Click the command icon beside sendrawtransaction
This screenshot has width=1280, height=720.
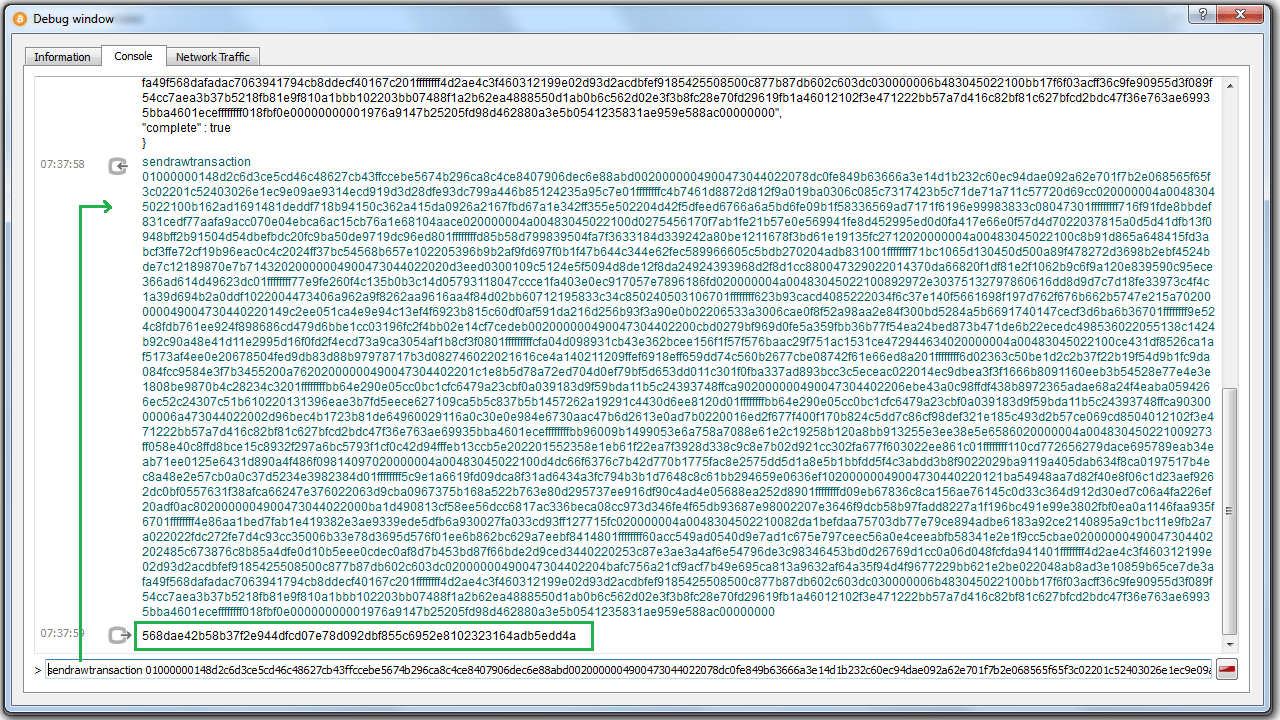point(120,167)
